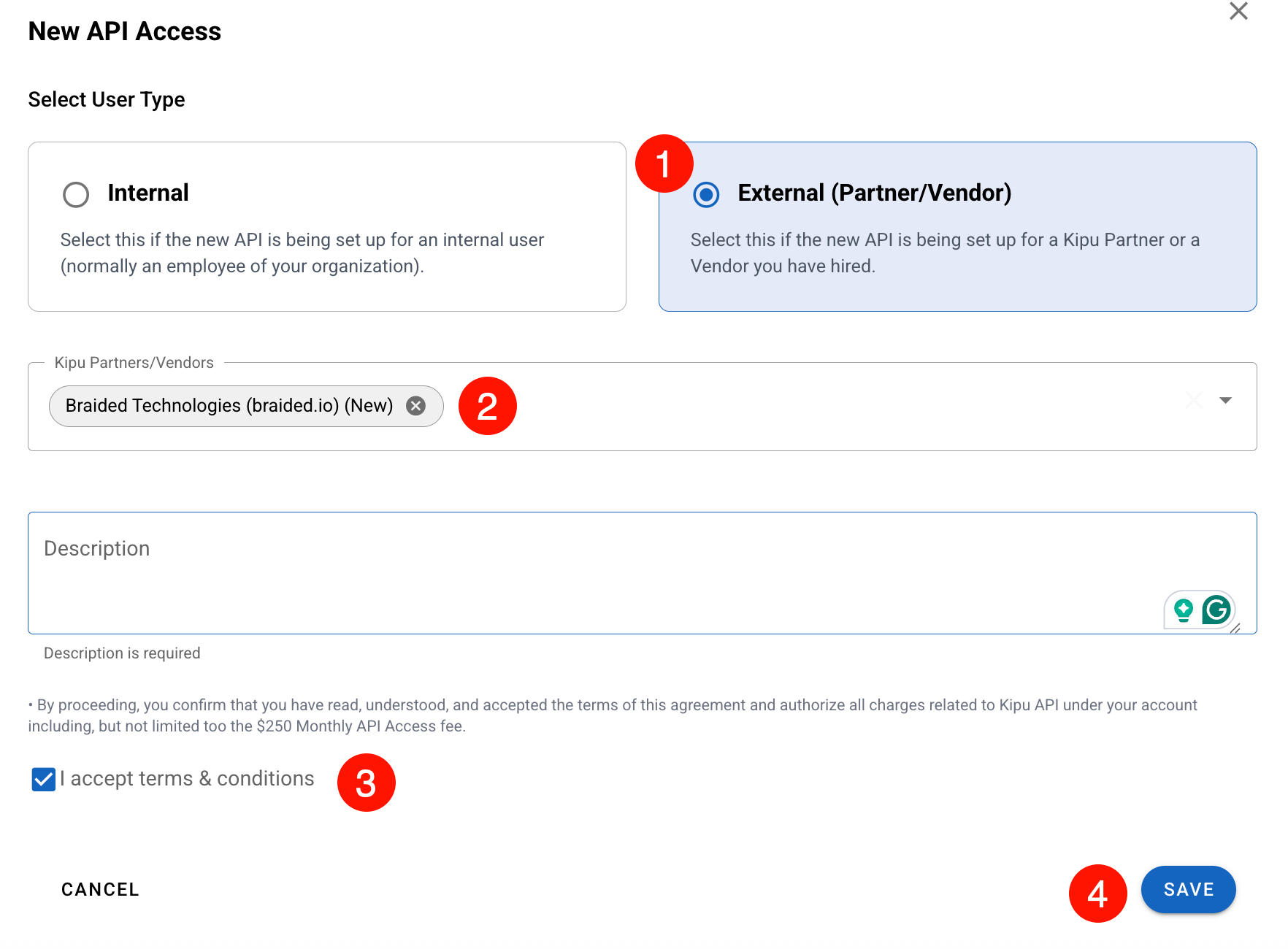Viewport: 1288px width, 949px height.
Task: Click the red step 2 marker
Action: click(x=487, y=406)
